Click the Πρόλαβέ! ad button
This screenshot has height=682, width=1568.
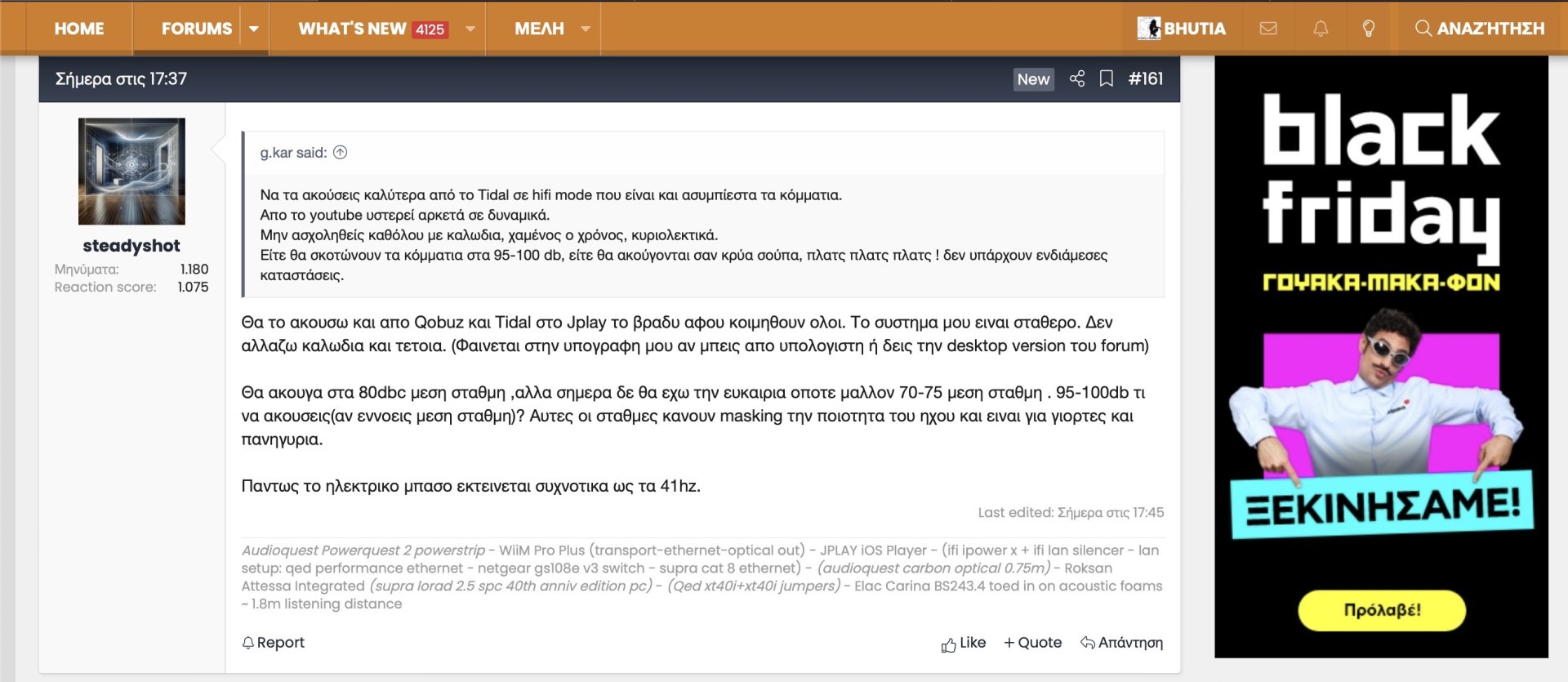click(1382, 610)
